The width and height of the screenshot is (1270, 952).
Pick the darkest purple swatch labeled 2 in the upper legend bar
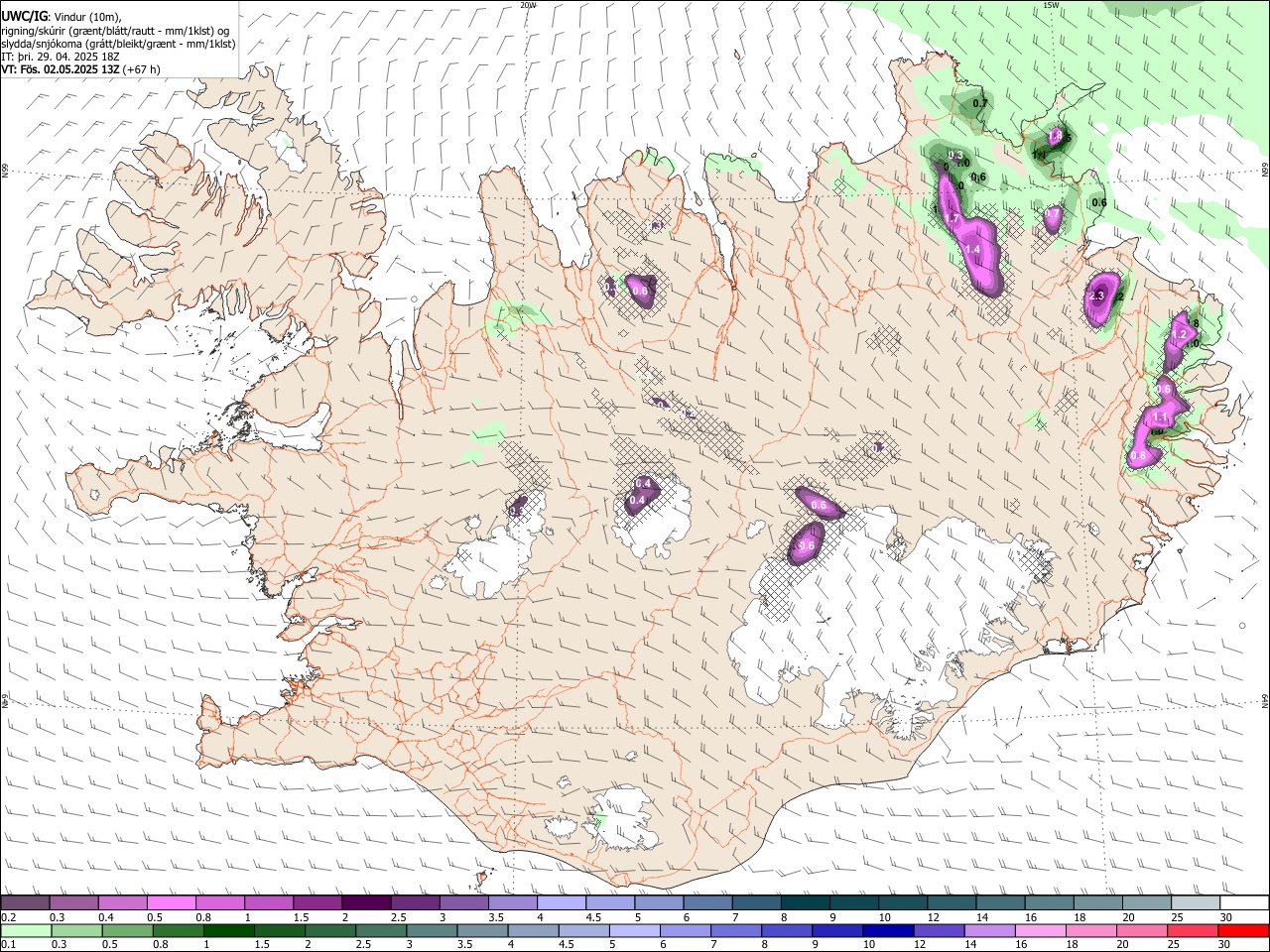366,902
